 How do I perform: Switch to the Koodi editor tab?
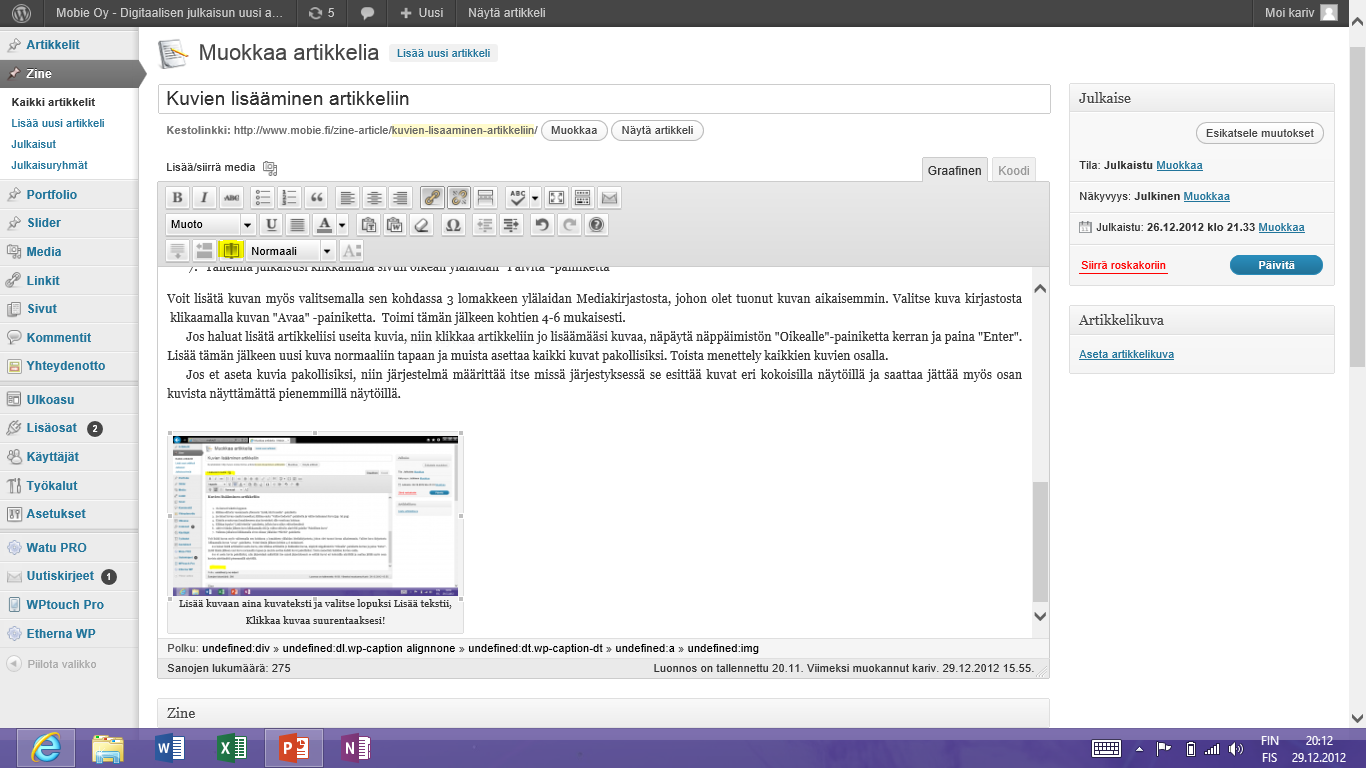(1013, 171)
